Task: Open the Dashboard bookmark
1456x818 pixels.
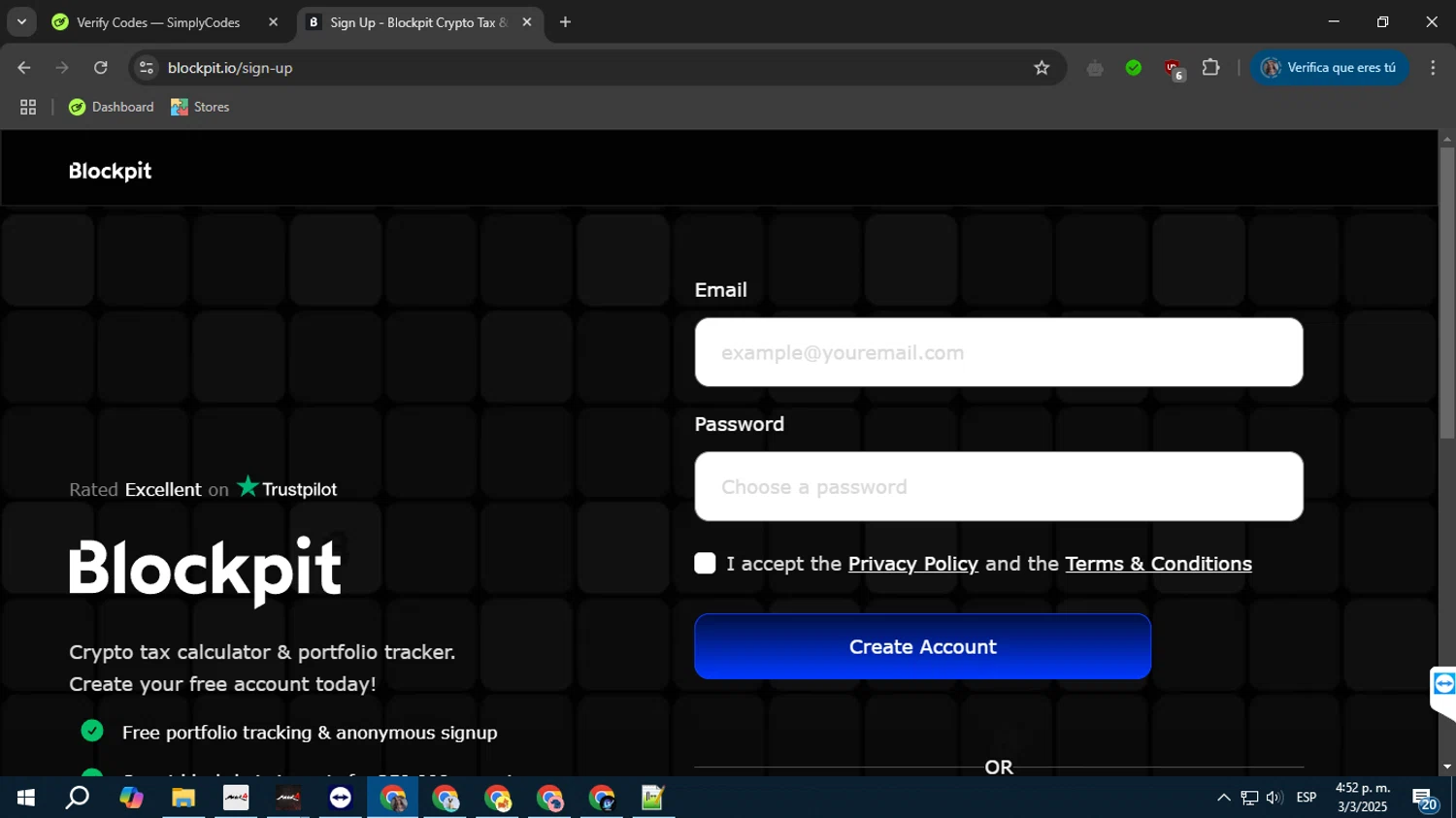Action: pos(112,107)
